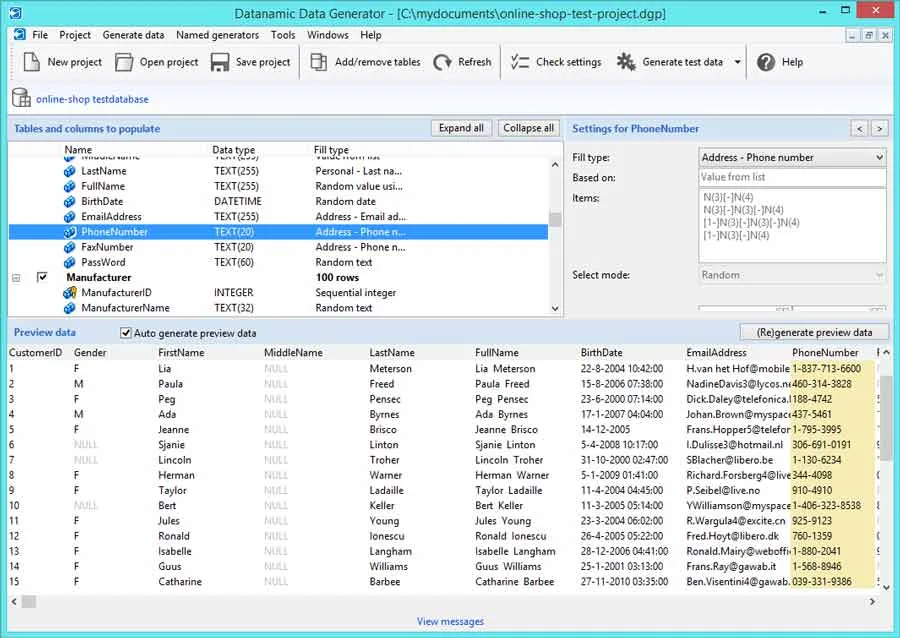Open the Help menu
Screen dimensions: 900x638
tap(371, 35)
